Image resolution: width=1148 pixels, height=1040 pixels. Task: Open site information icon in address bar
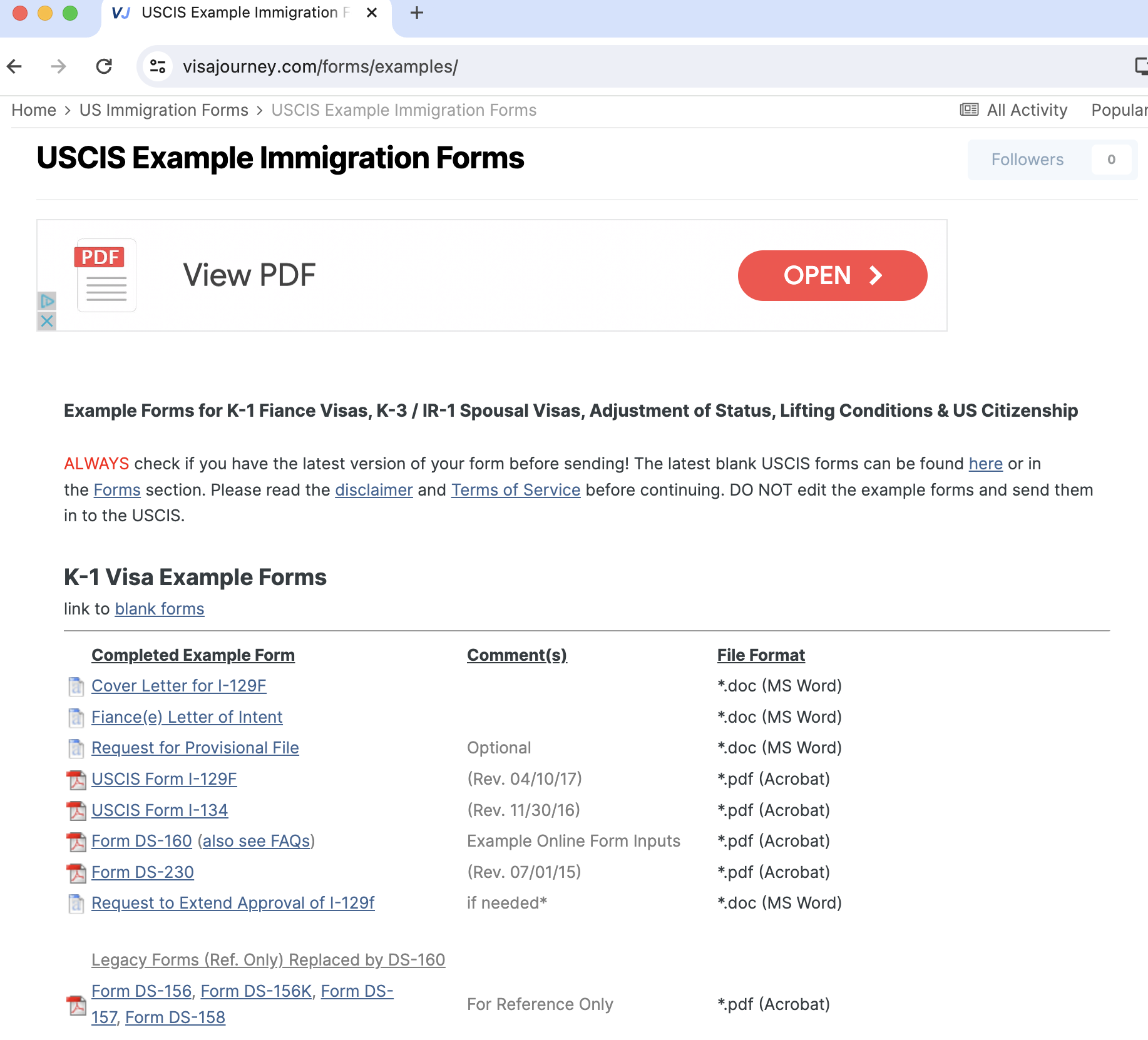pos(158,66)
